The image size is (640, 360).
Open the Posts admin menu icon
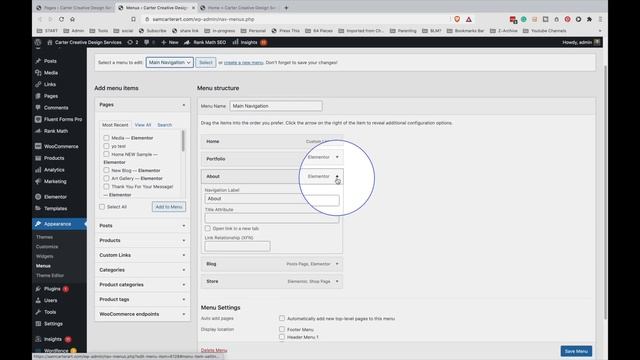click(38, 61)
